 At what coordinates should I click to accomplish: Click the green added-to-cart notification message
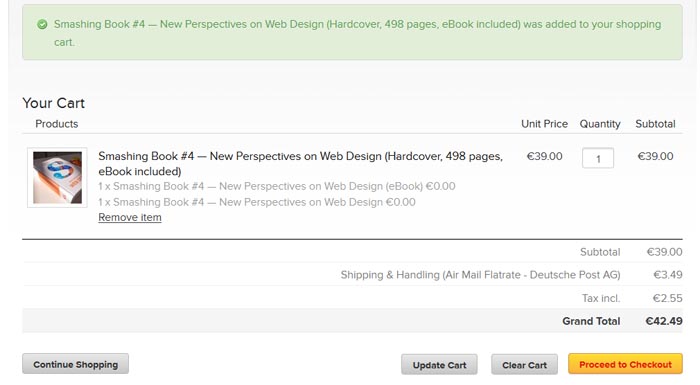pyautogui.click(x=352, y=33)
